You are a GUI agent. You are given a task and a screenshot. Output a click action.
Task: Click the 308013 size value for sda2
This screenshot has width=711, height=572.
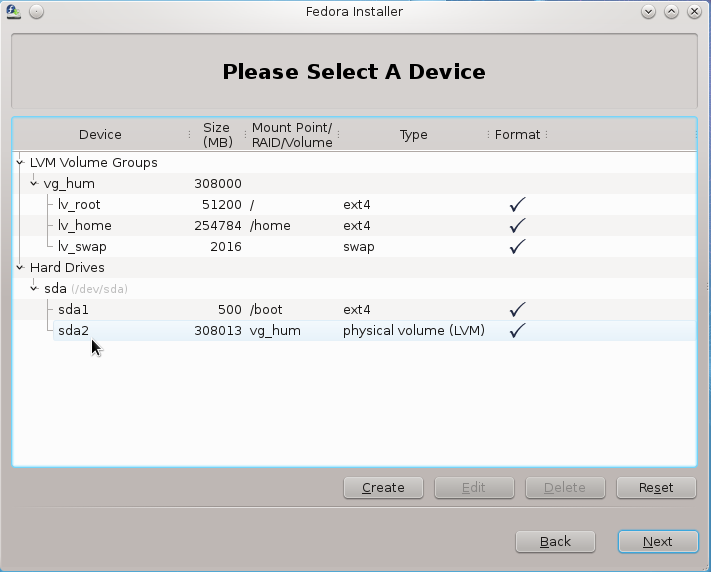[218, 331]
